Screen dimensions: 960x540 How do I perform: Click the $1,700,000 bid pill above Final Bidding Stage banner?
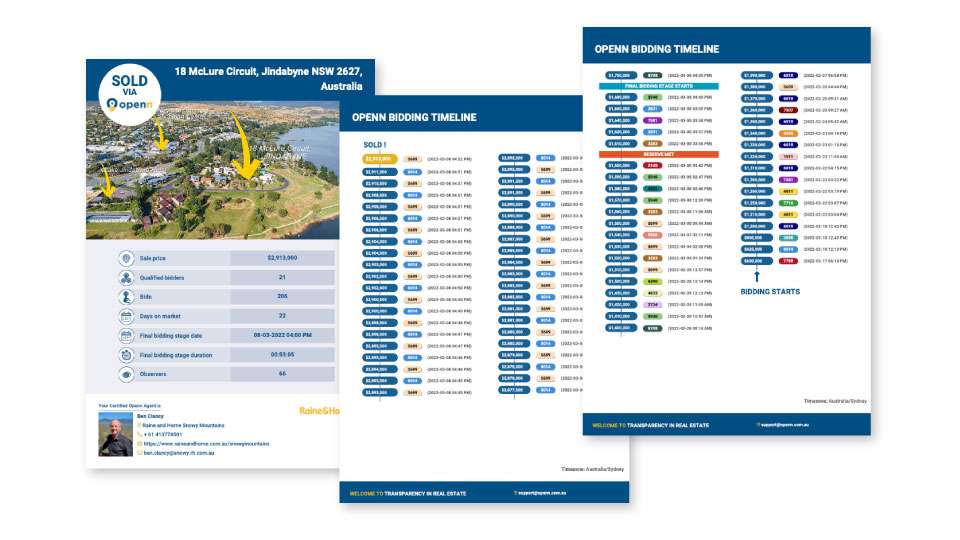click(621, 75)
